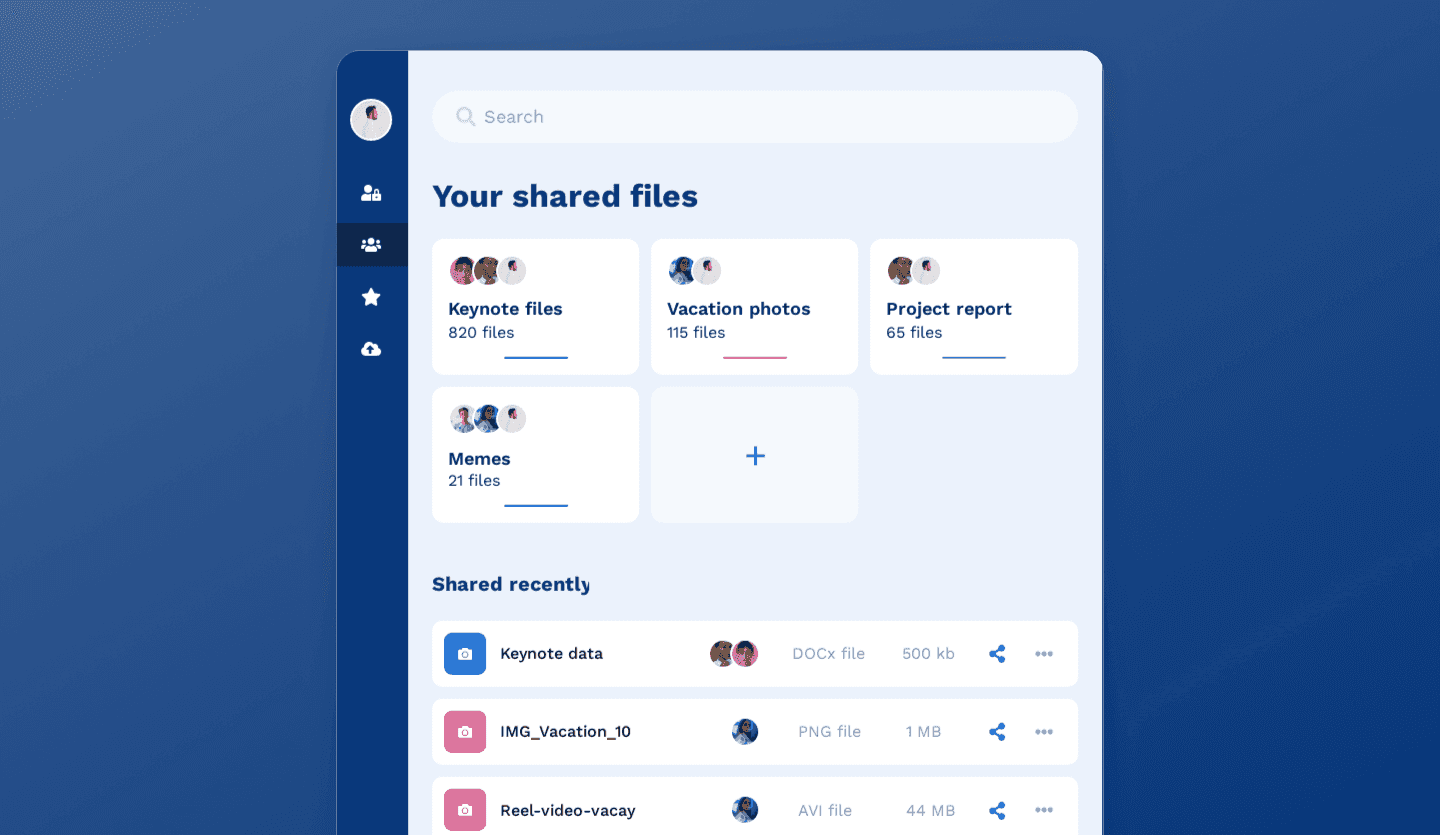The image size is (1440, 835).
Task: Open the Memes folder card
Action: (535, 455)
